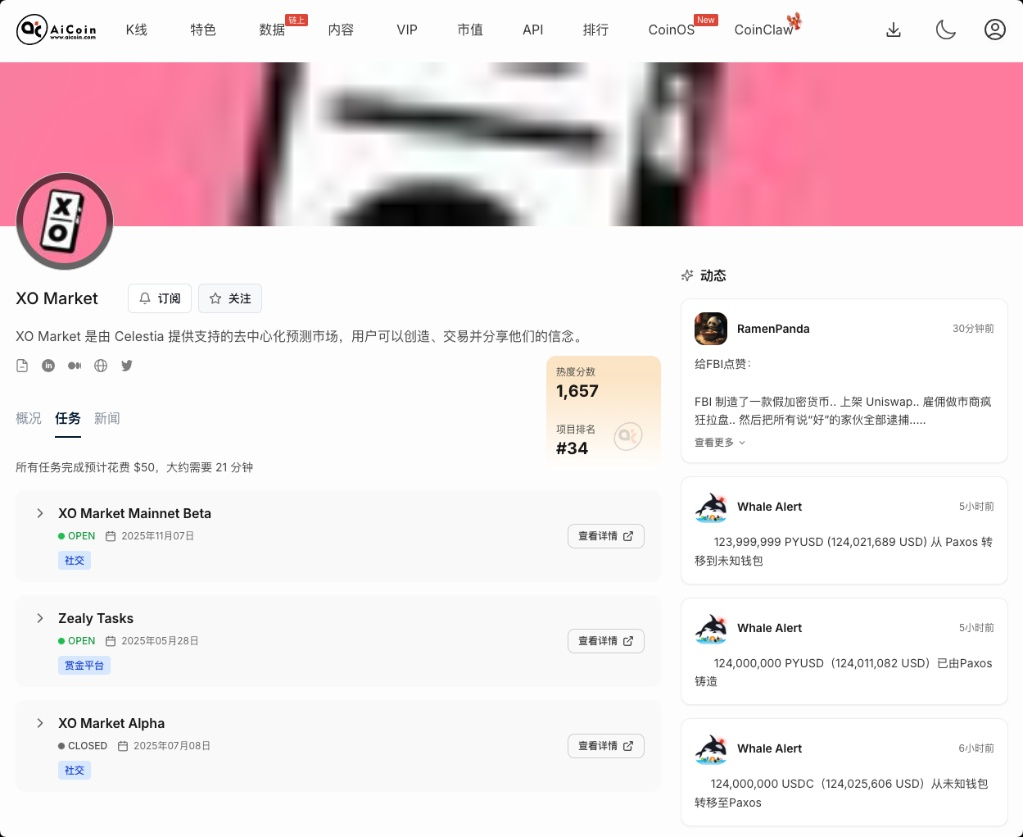Open the user account profile icon
The image size is (1023, 837).
point(994,29)
